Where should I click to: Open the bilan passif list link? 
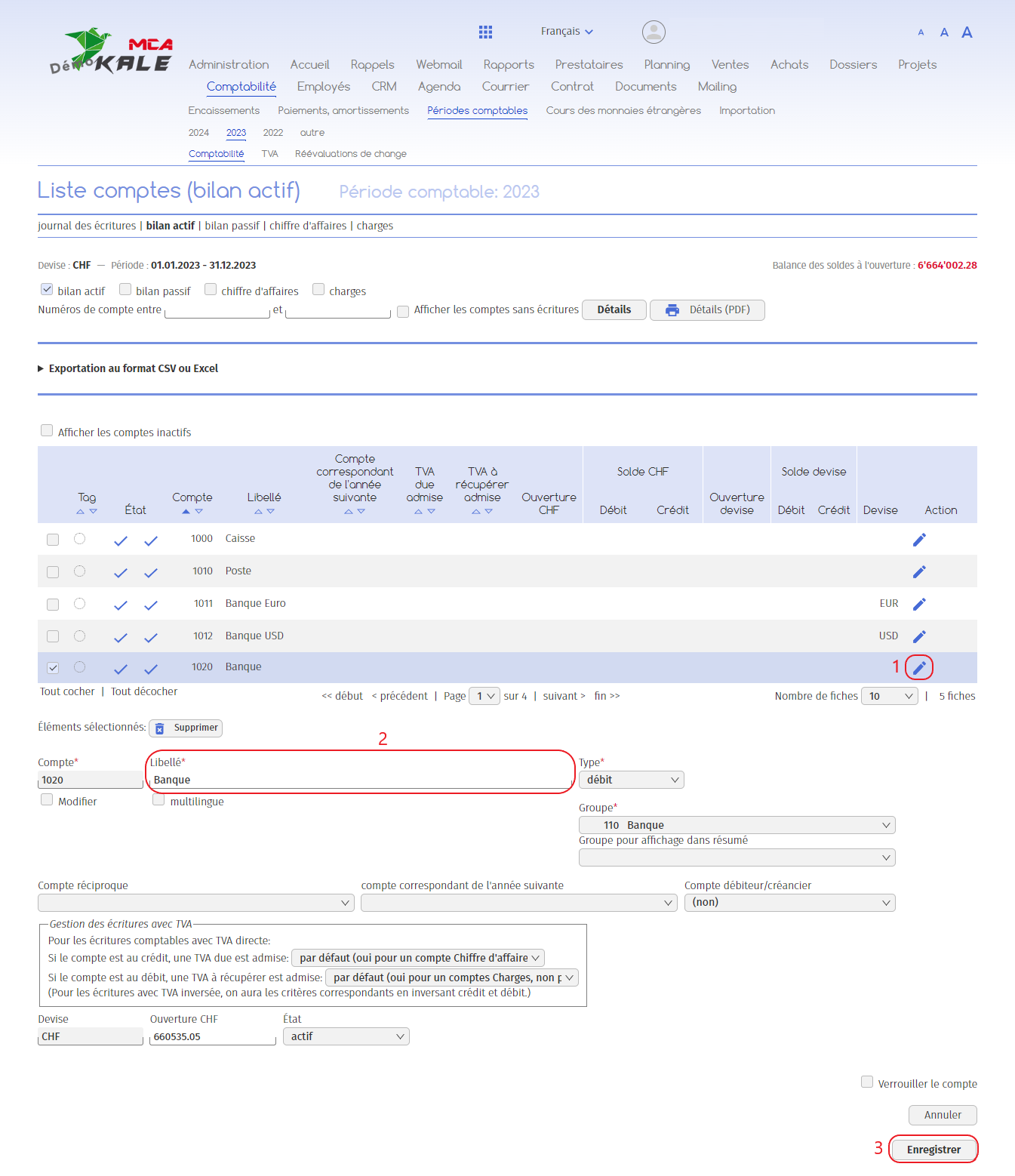[x=232, y=226]
